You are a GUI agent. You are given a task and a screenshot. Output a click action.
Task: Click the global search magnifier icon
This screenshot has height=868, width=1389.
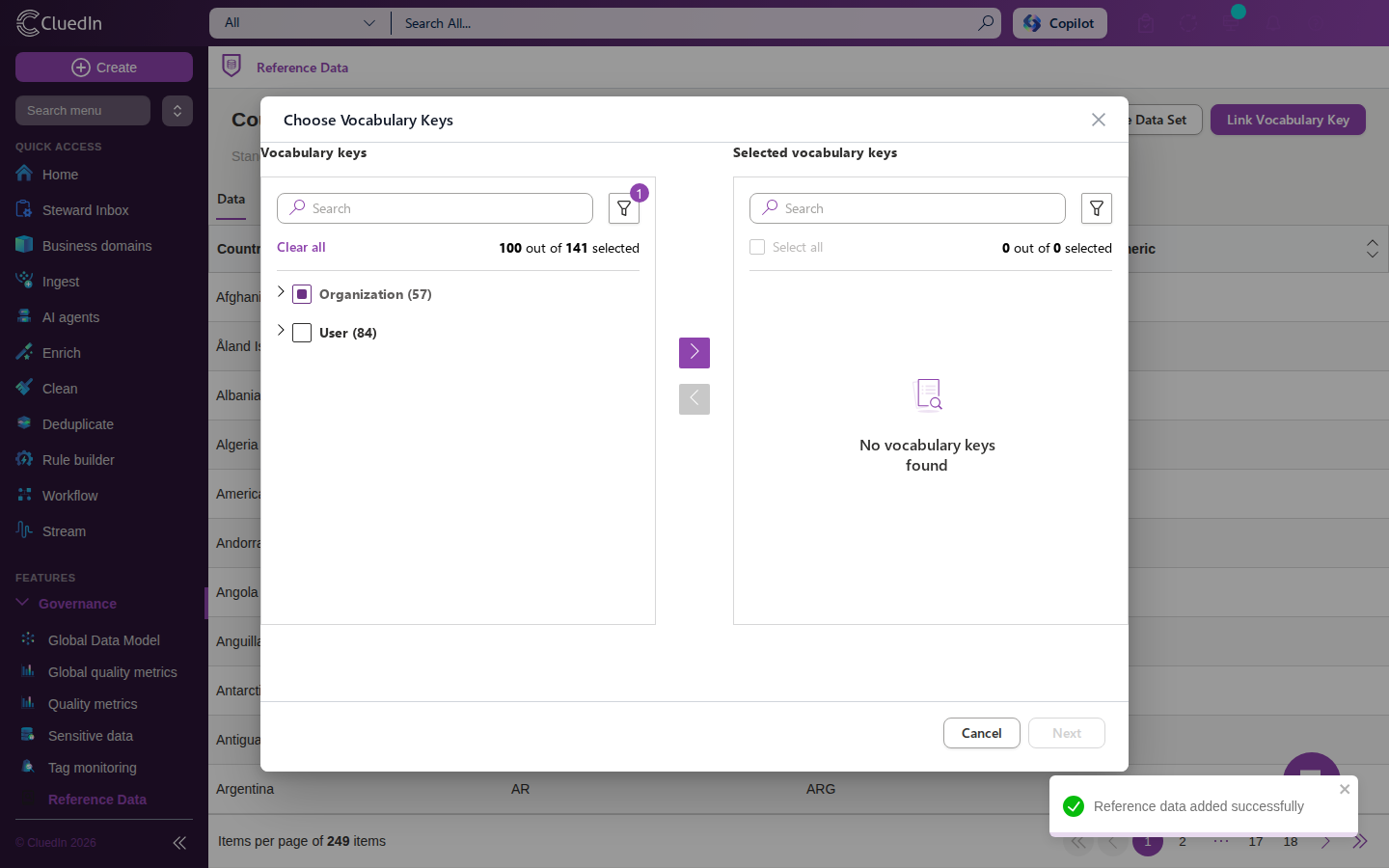point(986,23)
